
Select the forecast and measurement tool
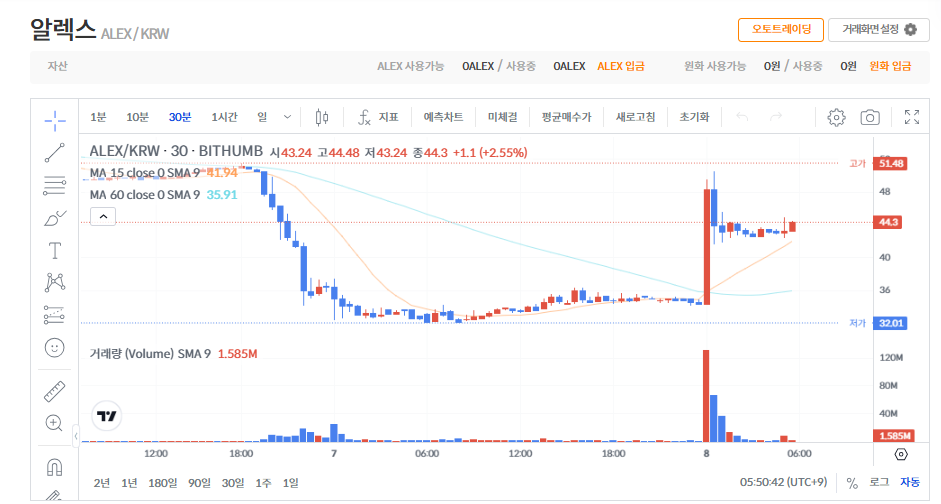55,315
